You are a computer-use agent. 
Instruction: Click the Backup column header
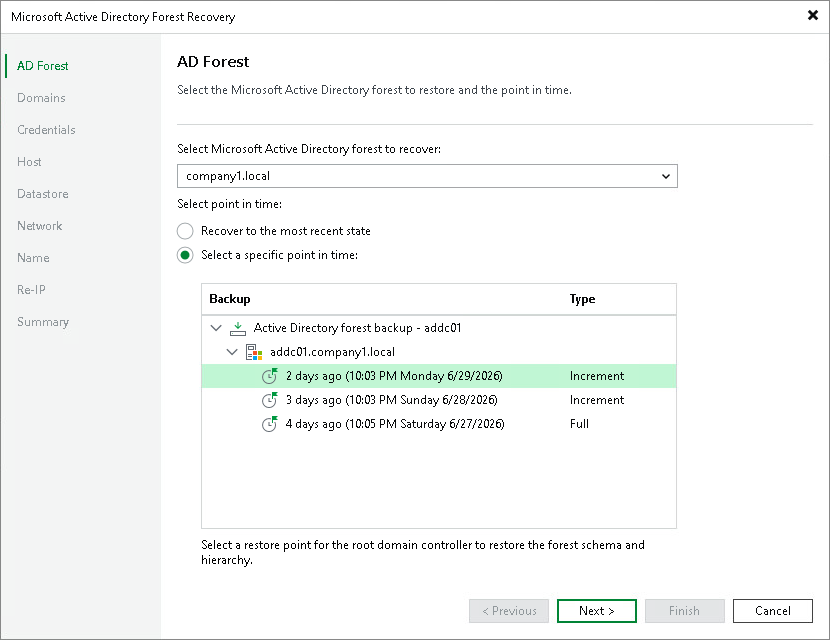click(230, 299)
